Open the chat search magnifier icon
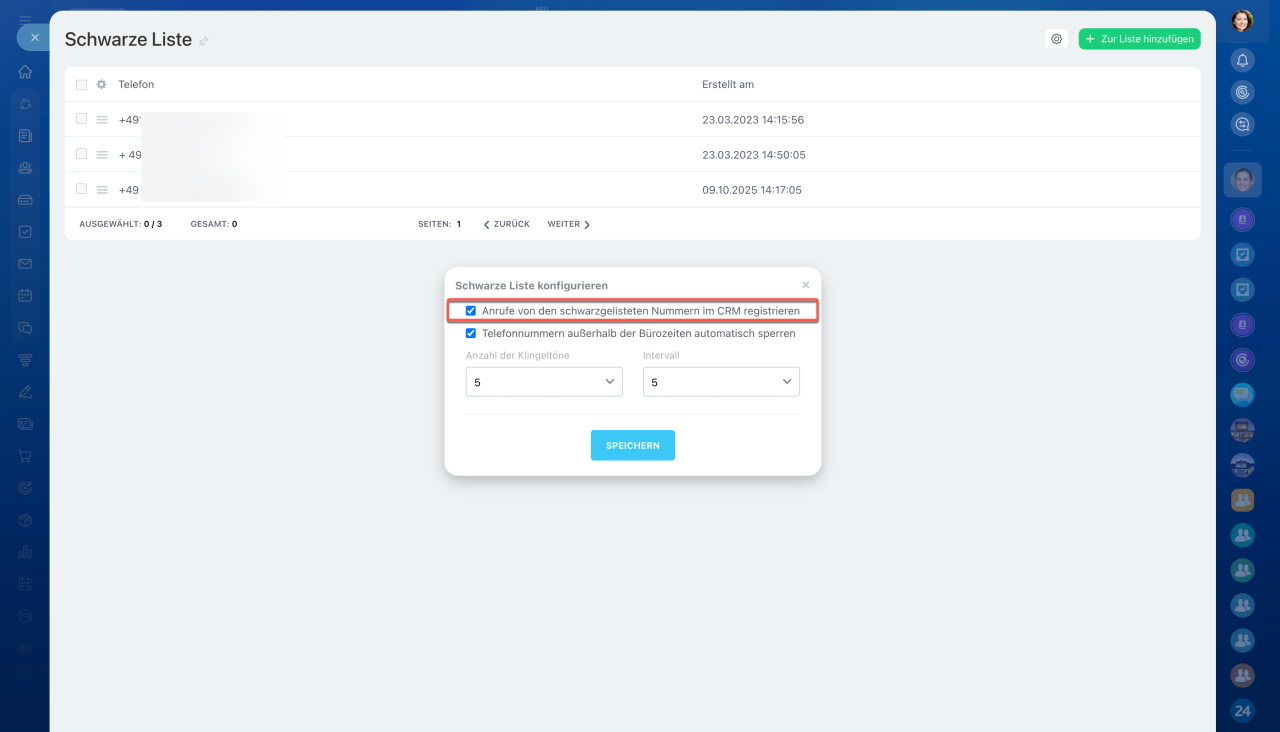This screenshot has width=1280, height=732. (x=1242, y=125)
